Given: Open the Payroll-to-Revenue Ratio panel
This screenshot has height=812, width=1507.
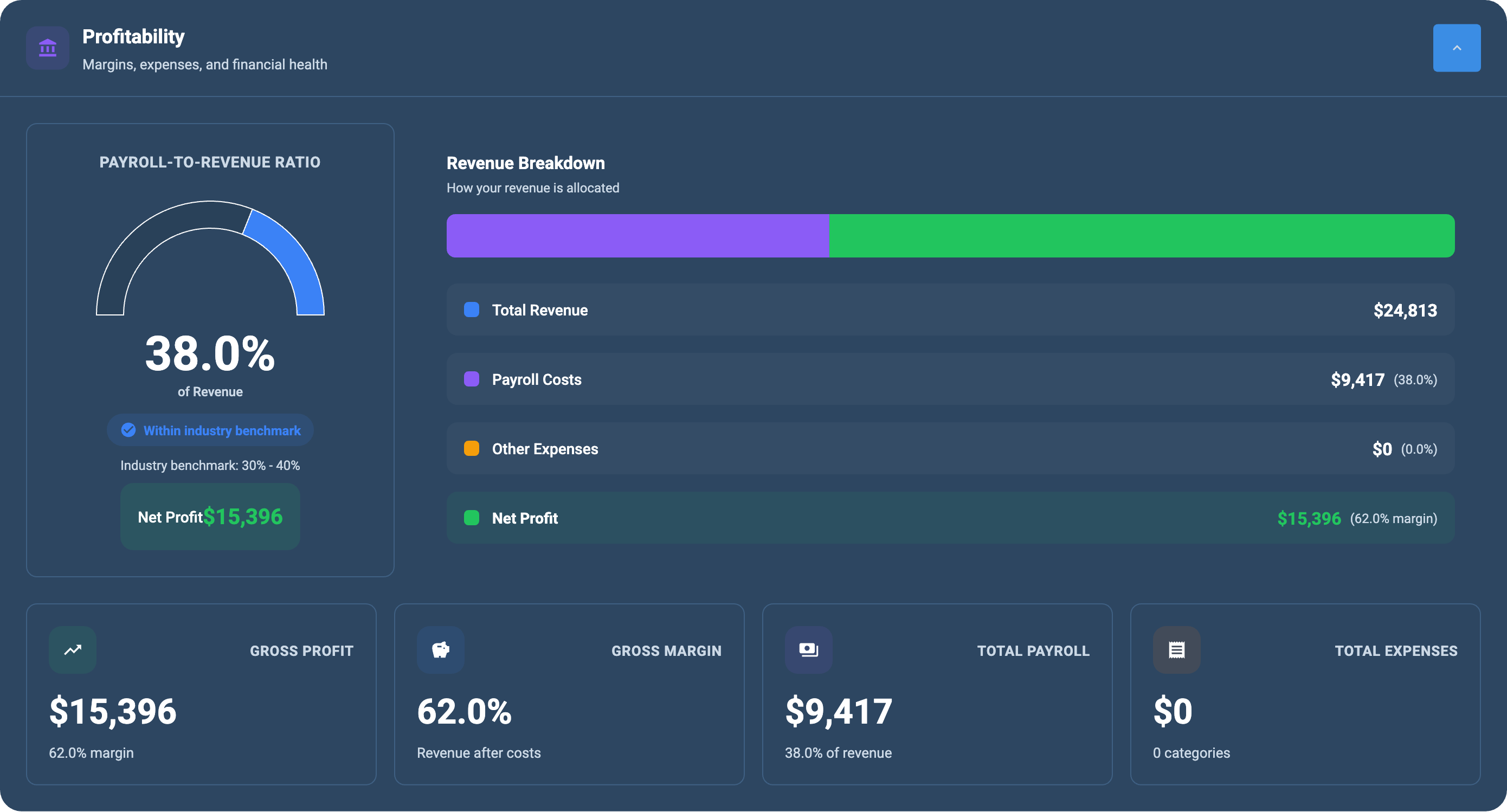Looking at the screenshot, I should click(210, 162).
